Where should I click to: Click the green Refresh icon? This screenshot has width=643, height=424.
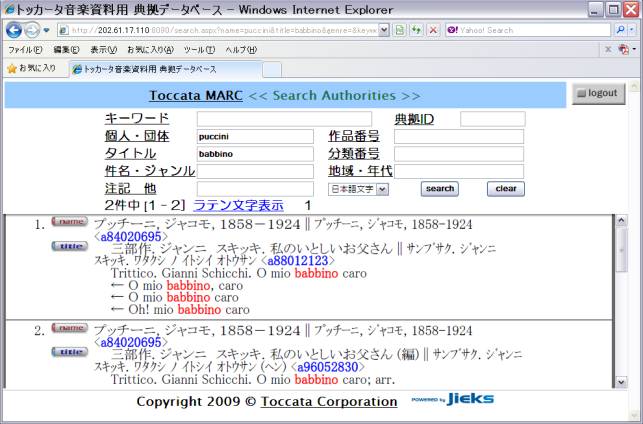pyautogui.click(x=416, y=30)
